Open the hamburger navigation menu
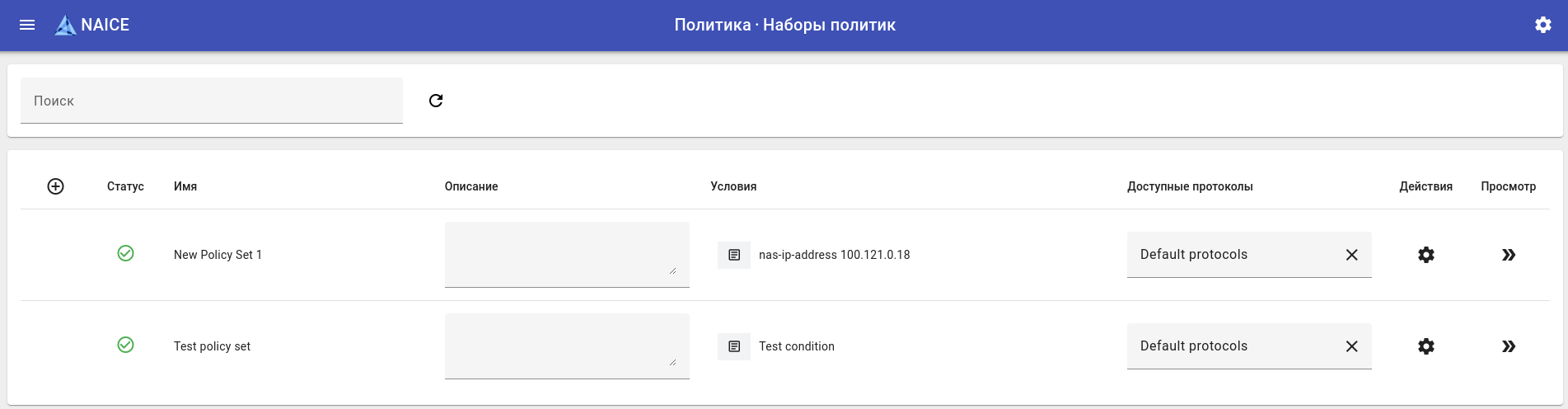Image resolution: width=1568 pixels, height=409 pixels. coord(27,25)
